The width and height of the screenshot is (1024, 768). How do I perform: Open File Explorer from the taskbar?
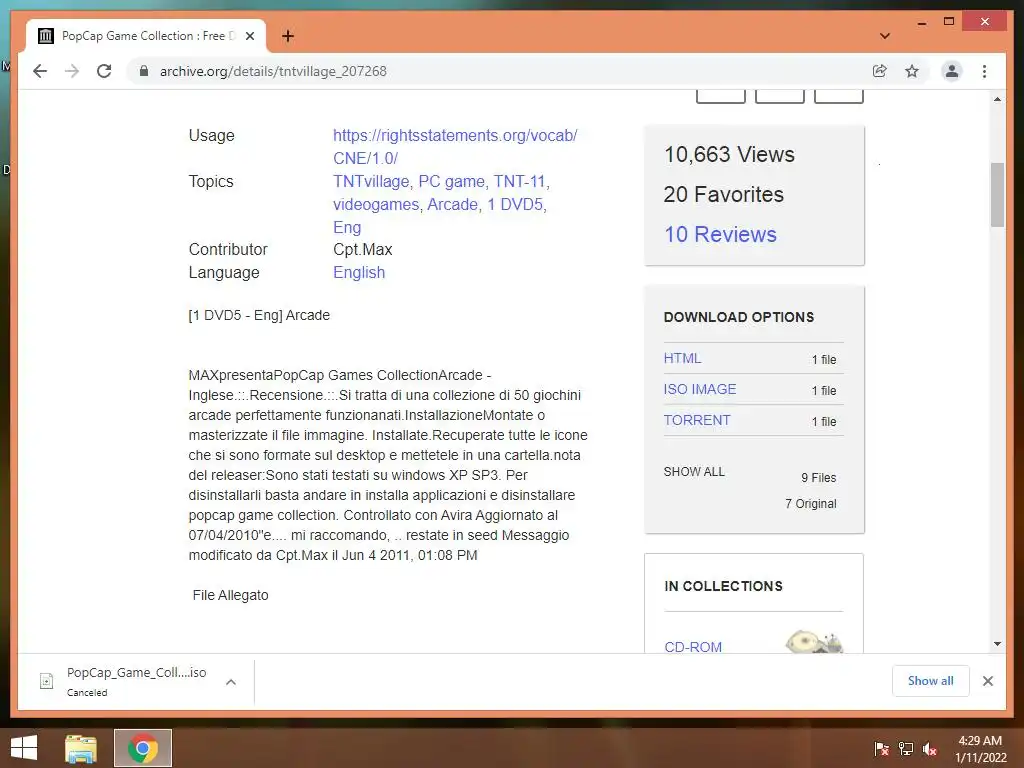pos(81,748)
